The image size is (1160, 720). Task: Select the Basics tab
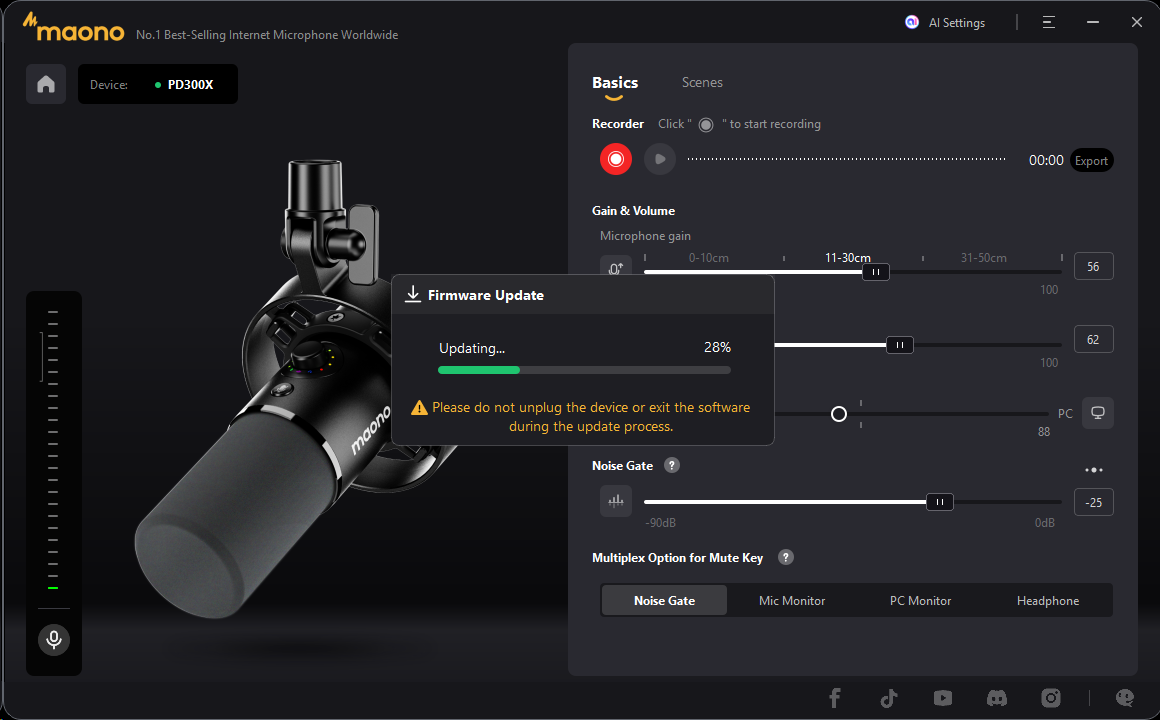pos(615,83)
